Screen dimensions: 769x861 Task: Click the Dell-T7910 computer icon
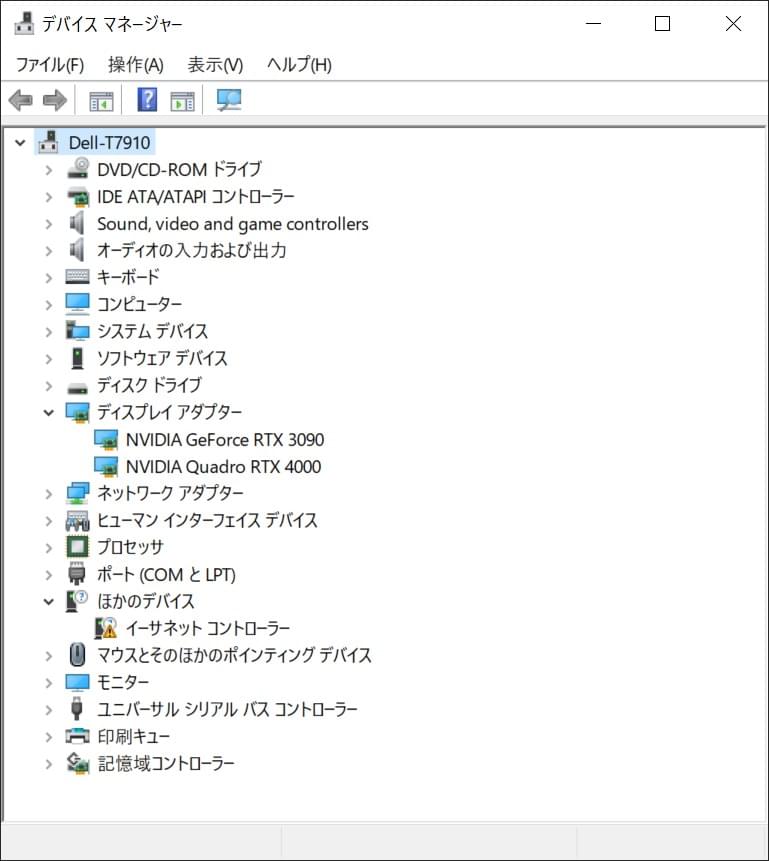click(48, 142)
